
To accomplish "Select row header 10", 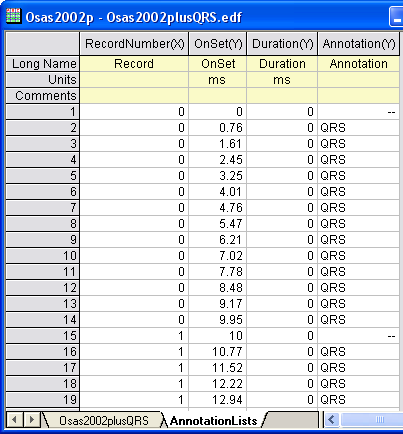I will point(43,256).
